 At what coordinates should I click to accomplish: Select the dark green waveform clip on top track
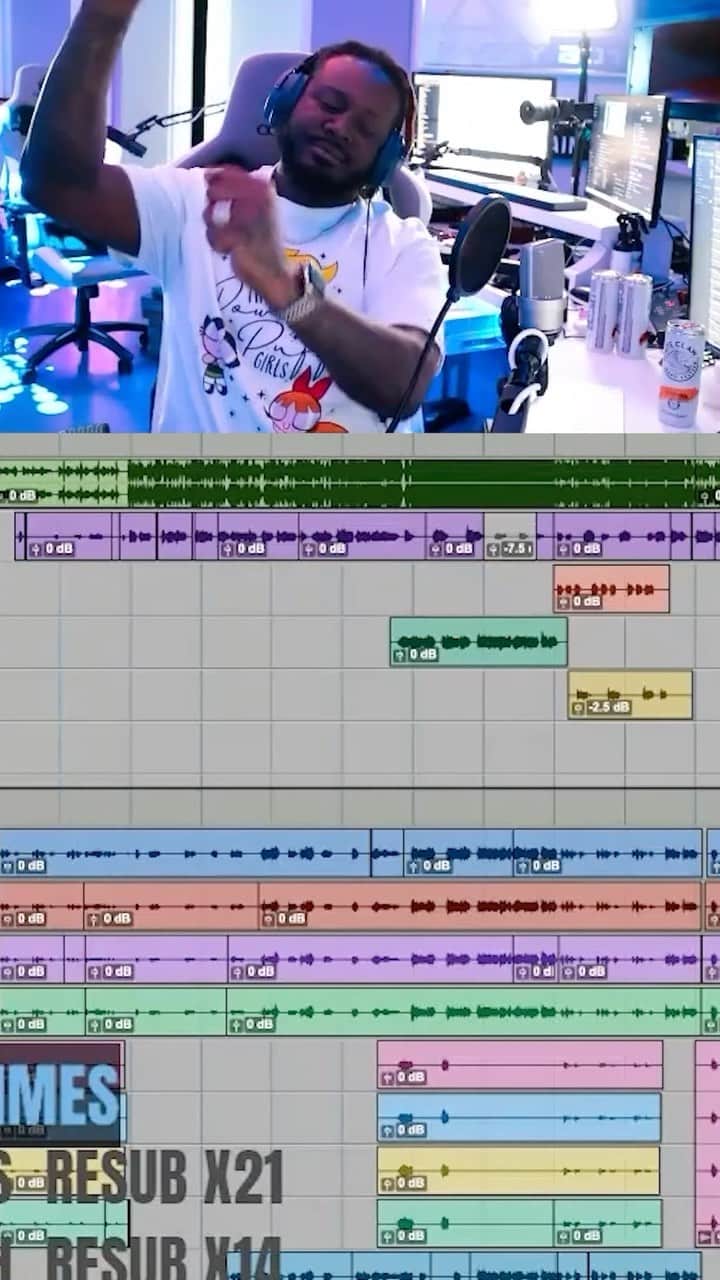(423, 483)
